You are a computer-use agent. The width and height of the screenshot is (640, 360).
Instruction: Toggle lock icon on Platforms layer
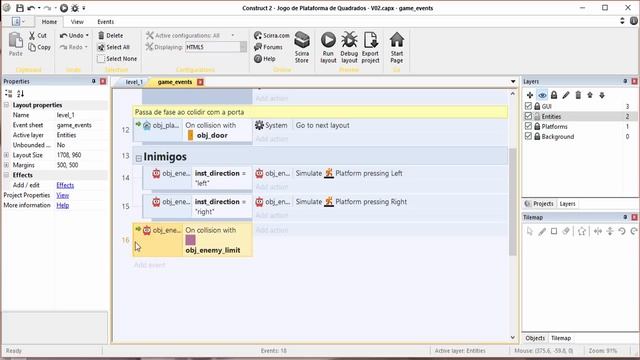tap(537, 127)
